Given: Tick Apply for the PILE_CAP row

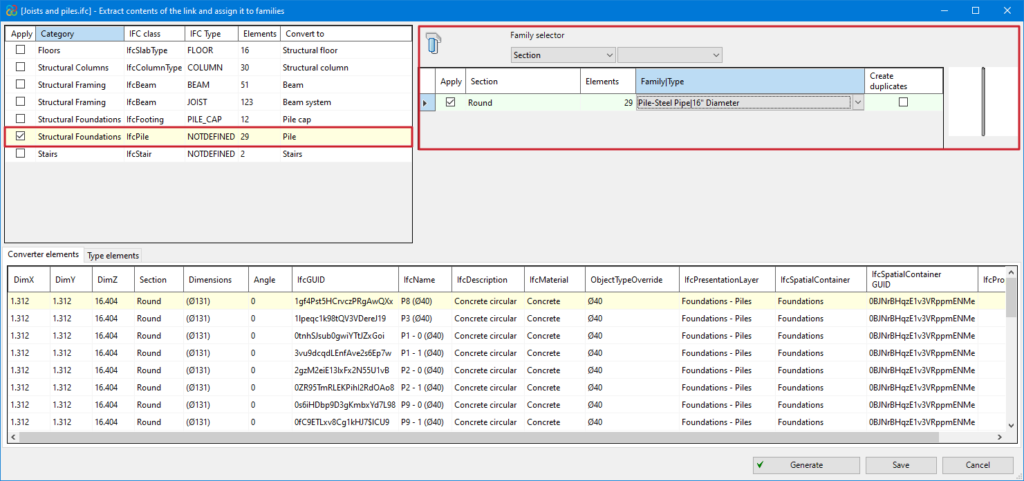Looking at the screenshot, I should [x=21, y=119].
